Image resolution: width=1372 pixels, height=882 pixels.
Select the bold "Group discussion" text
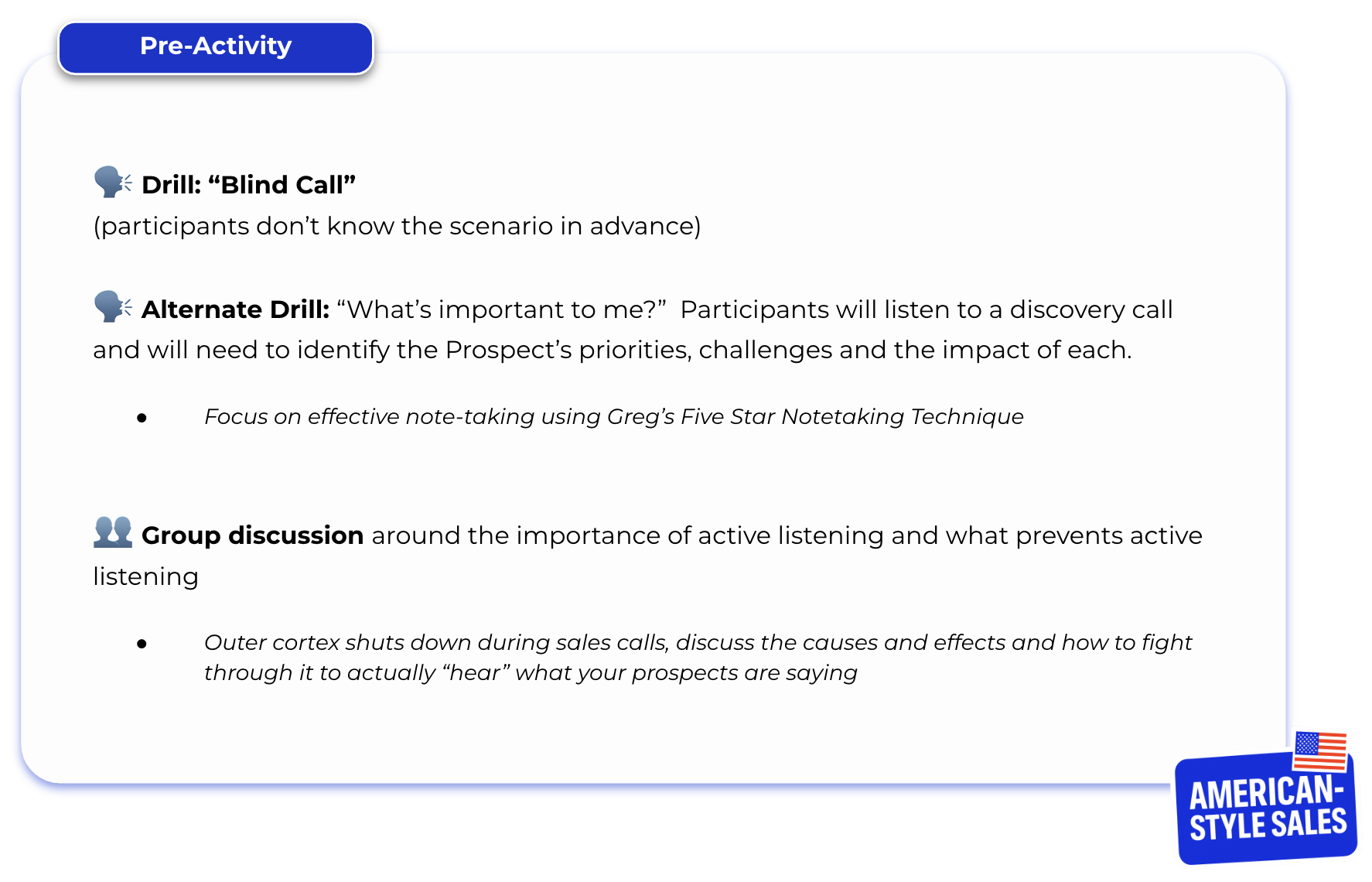tap(252, 535)
